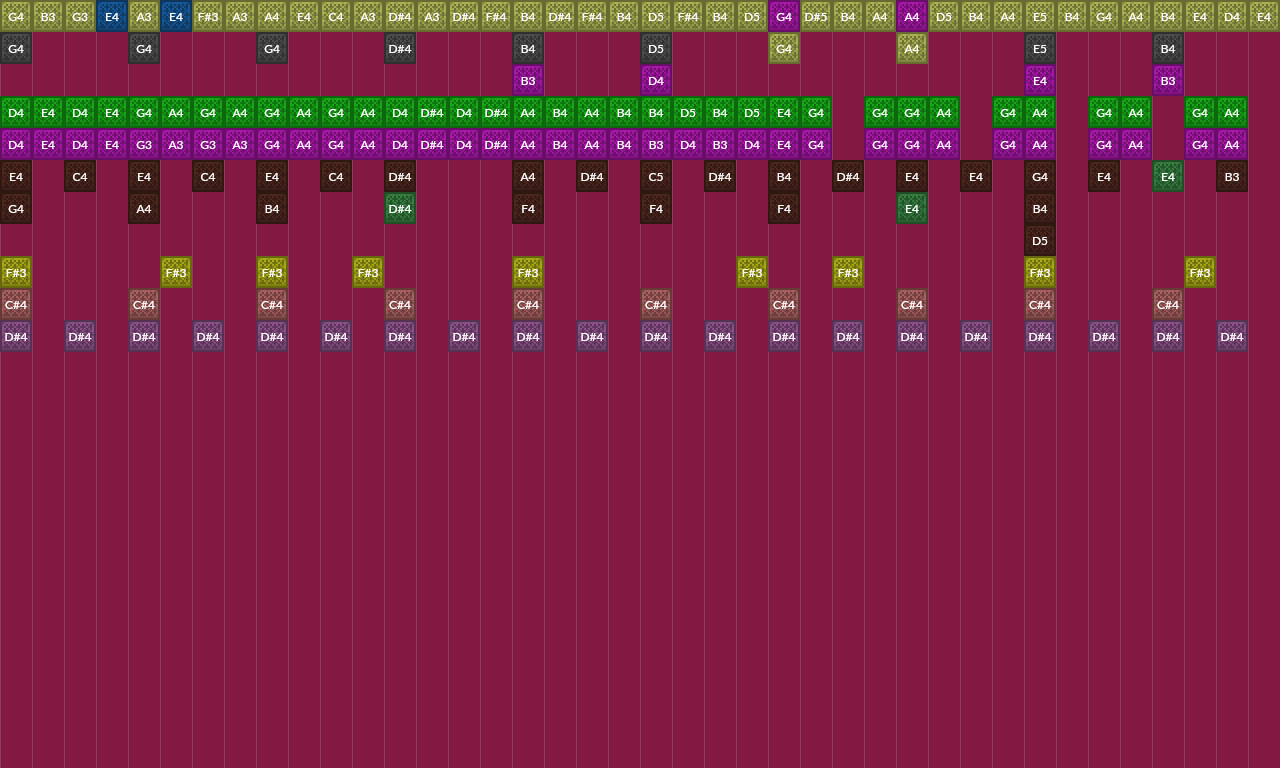This screenshot has height=768, width=1280.
Task: Click the gray D5 note block
Action: click(656, 49)
